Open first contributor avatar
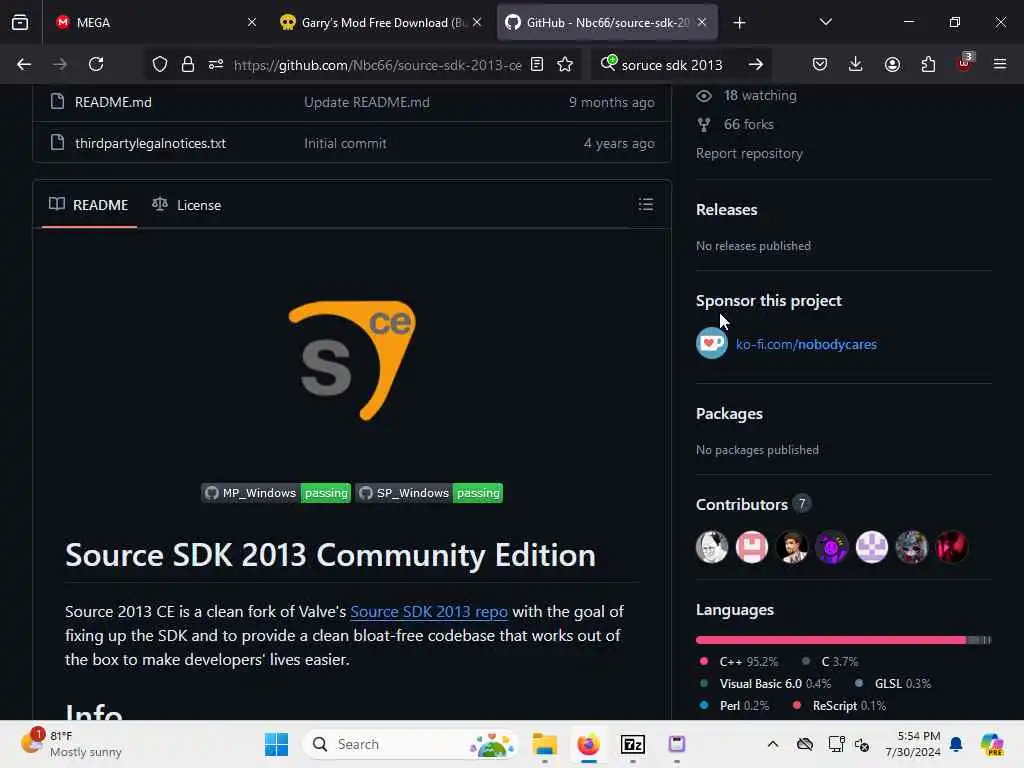The height and width of the screenshot is (768, 1024). click(x=712, y=547)
